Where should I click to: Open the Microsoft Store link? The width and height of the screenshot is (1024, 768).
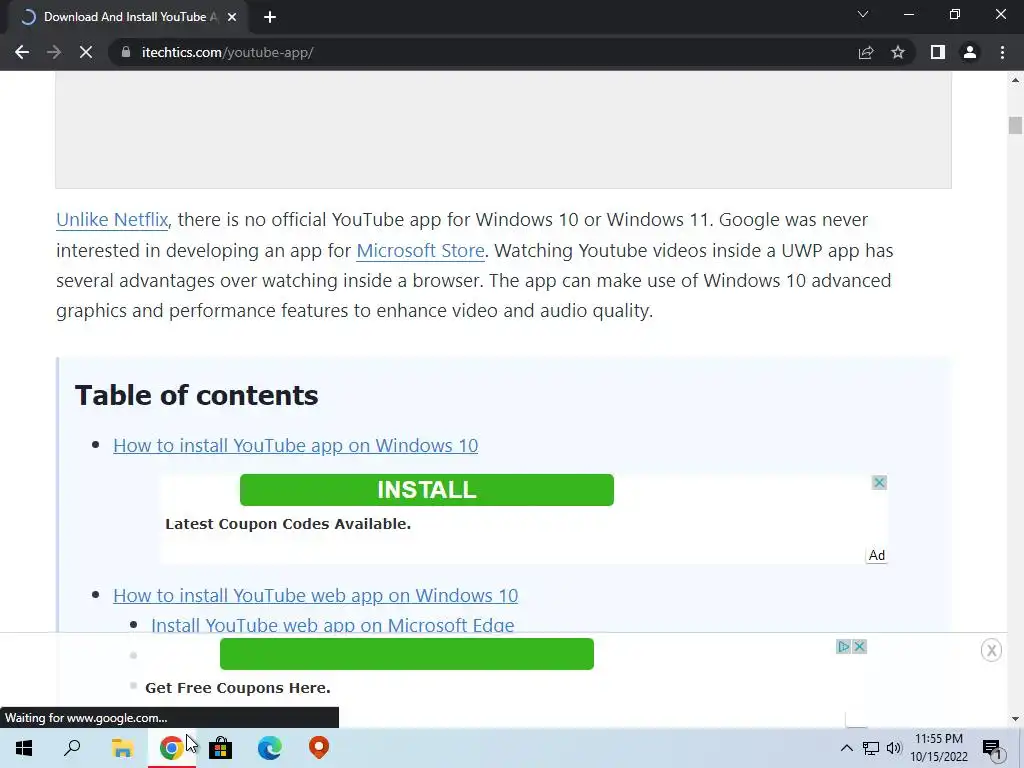(x=421, y=250)
